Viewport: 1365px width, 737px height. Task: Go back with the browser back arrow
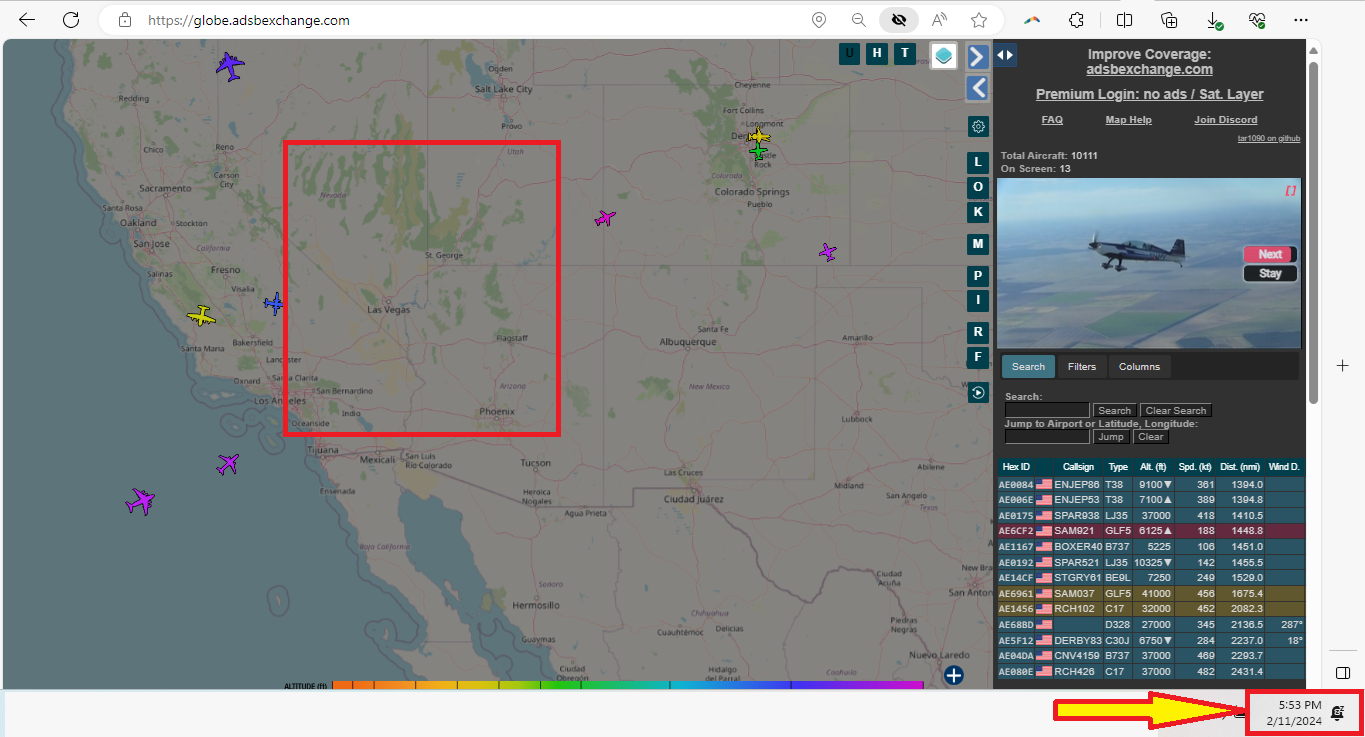pos(27,20)
